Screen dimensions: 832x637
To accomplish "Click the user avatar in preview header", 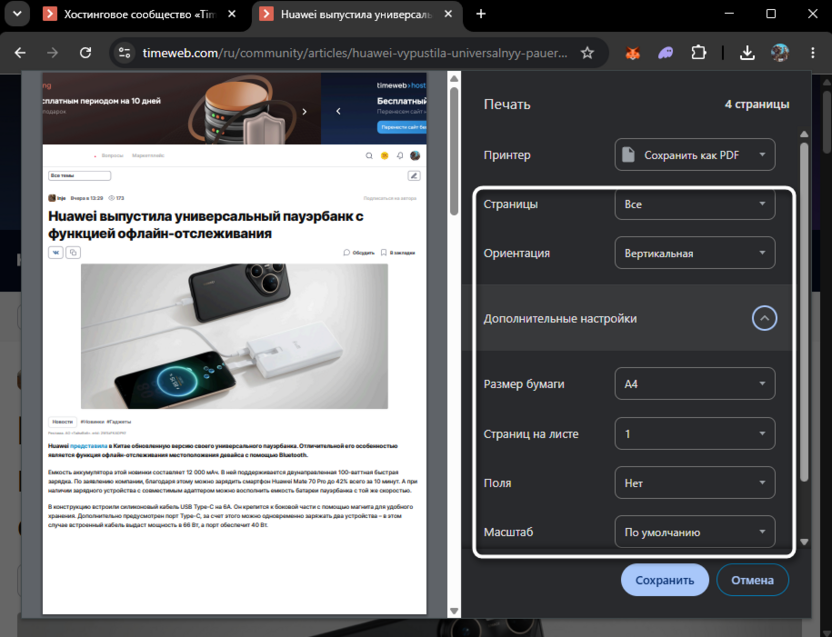I will pyautogui.click(x=415, y=156).
